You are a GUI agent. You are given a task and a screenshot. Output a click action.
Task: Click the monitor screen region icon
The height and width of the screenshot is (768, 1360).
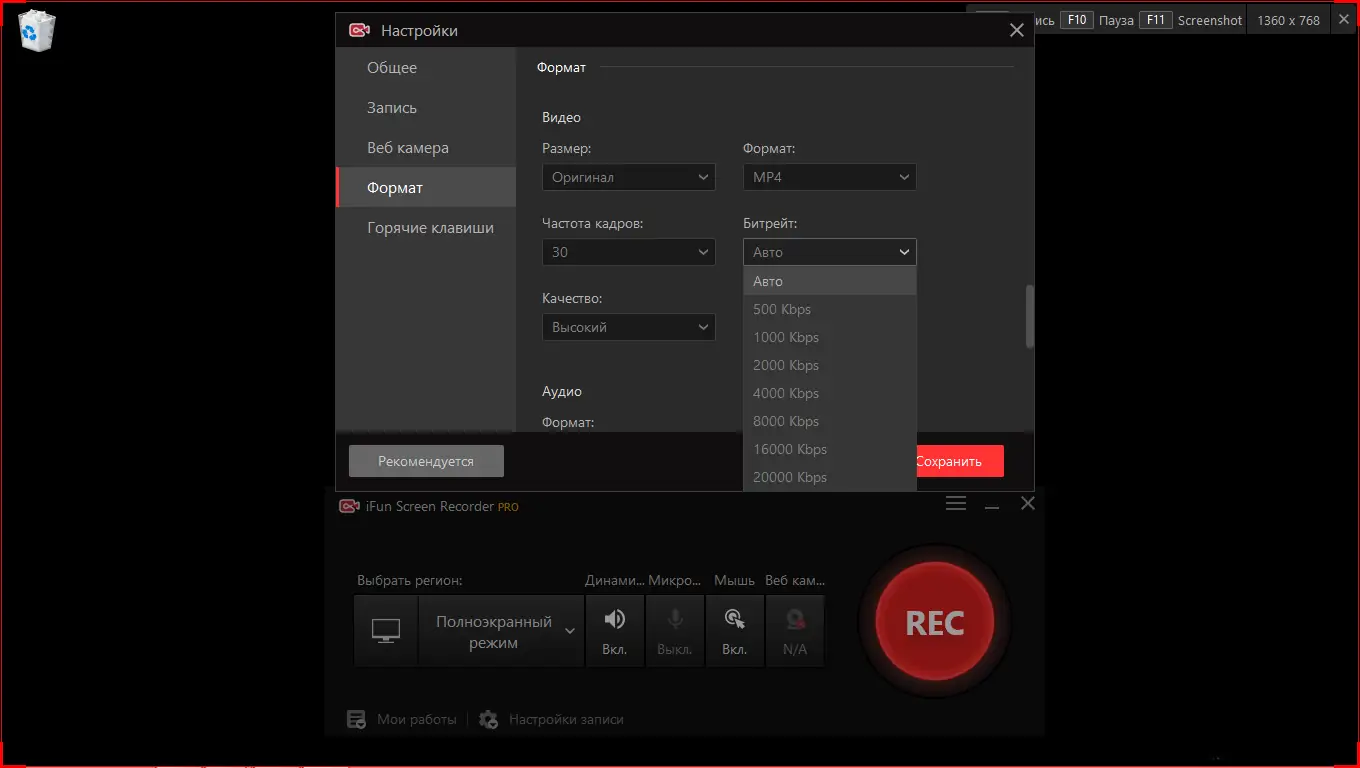pyautogui.click(x=386, y=630)
